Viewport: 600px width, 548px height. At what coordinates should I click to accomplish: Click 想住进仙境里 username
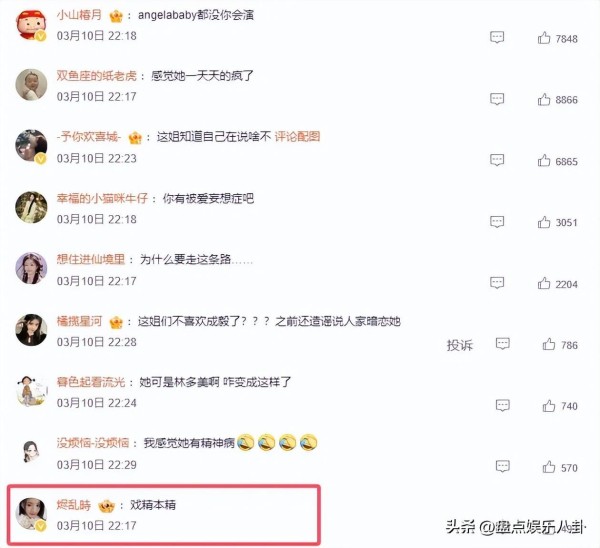click(91, 259)
